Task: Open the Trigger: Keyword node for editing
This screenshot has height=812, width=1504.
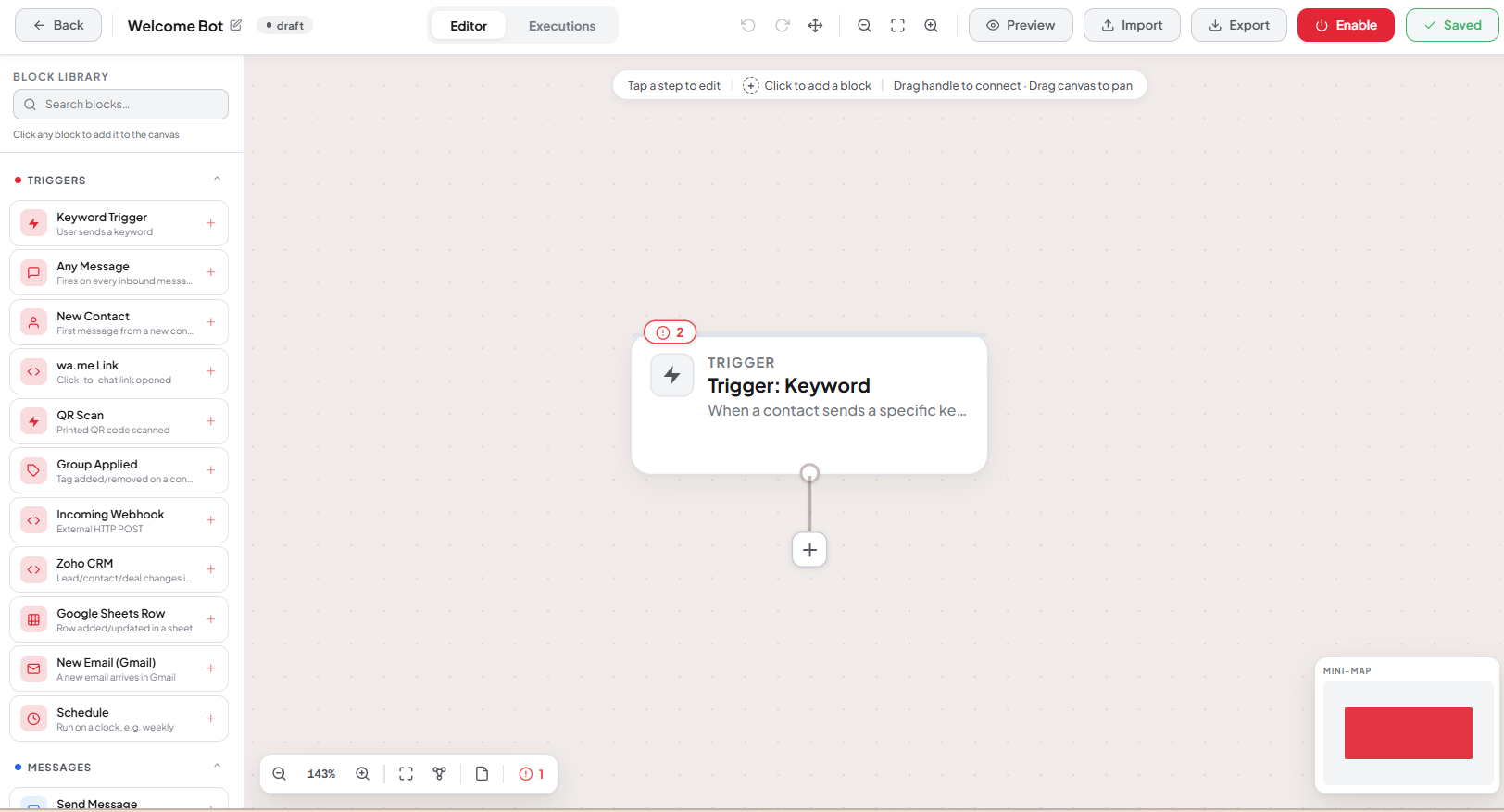Action: click(x=809, y=405)
